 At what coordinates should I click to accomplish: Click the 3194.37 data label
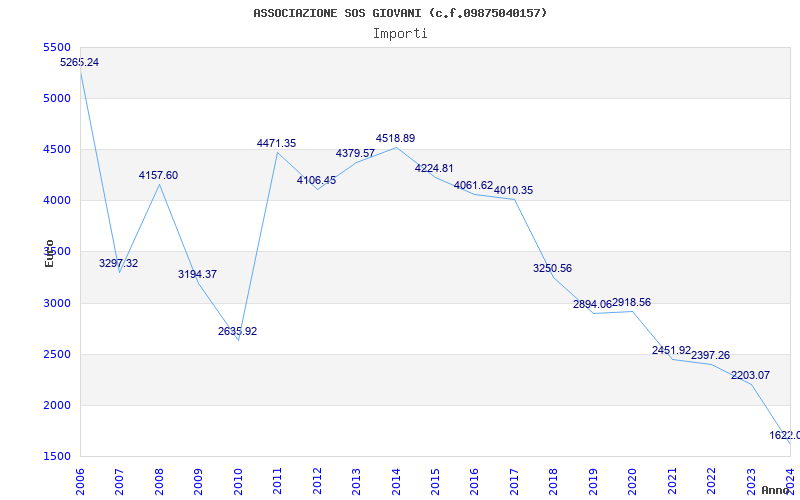tap(197, 274)
